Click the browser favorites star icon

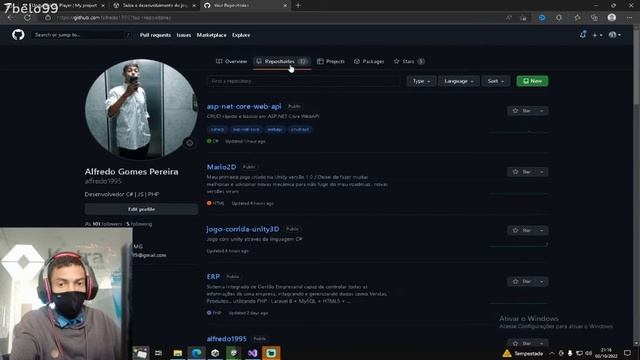coord(577,18)
